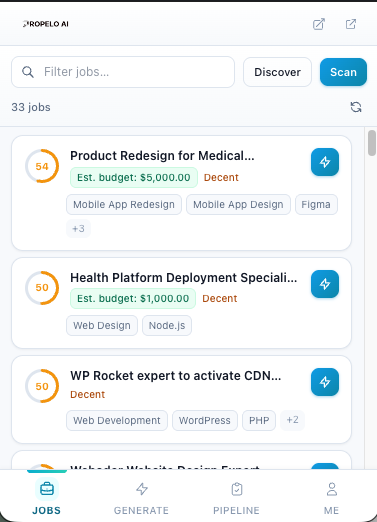Image resolution: width=377 pixels, height=522 pixels.
Task: Click the Jobs briefcase icon
Action: 47,489
